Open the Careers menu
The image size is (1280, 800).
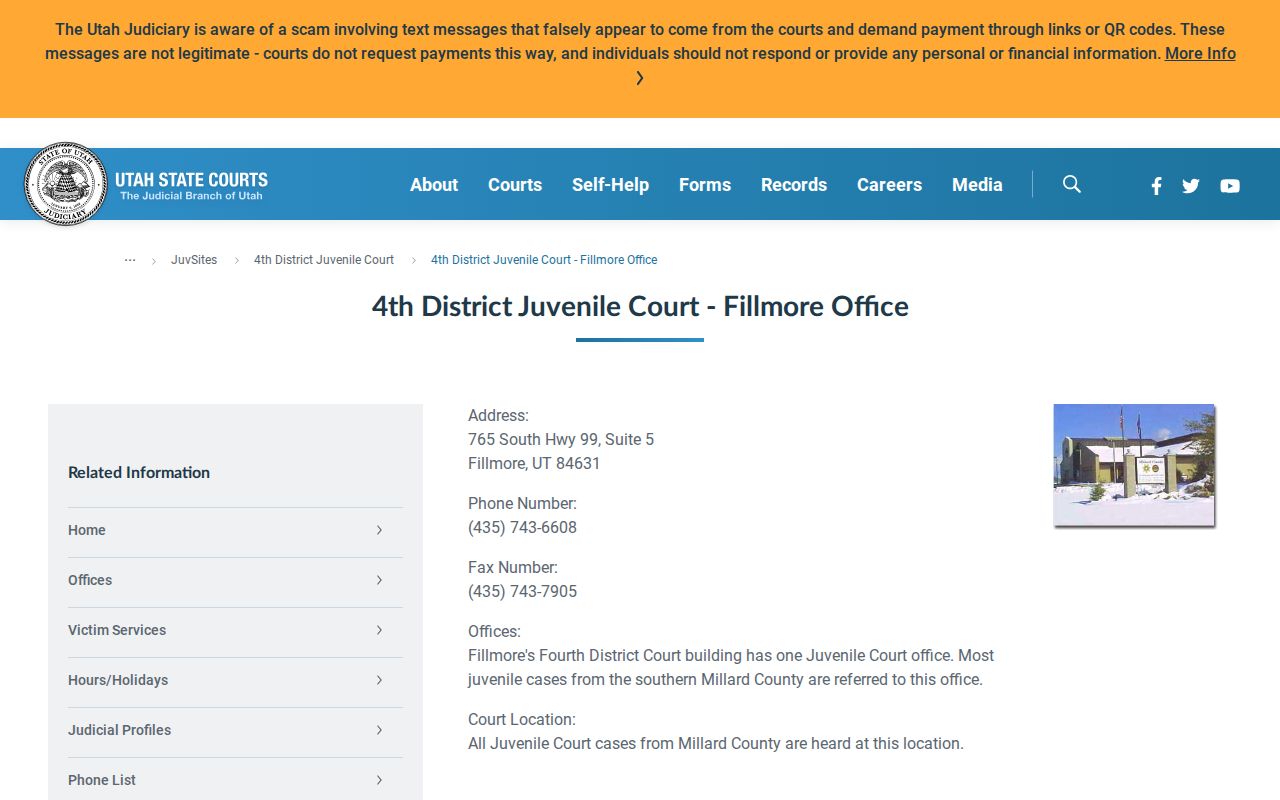[x=889, y=185]
